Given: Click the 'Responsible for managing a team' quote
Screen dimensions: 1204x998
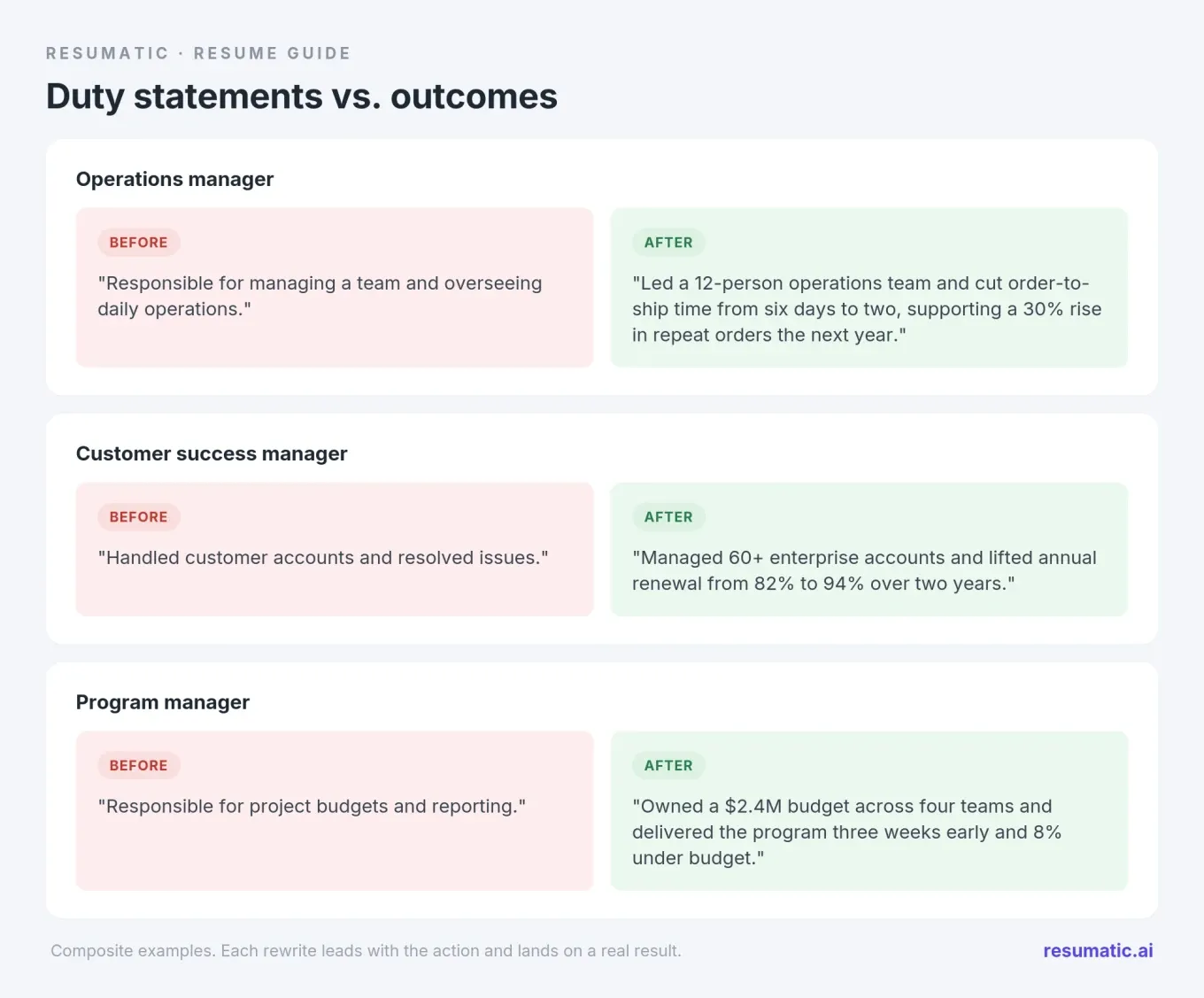Looking at the screenshot, I should pos(320,296).
